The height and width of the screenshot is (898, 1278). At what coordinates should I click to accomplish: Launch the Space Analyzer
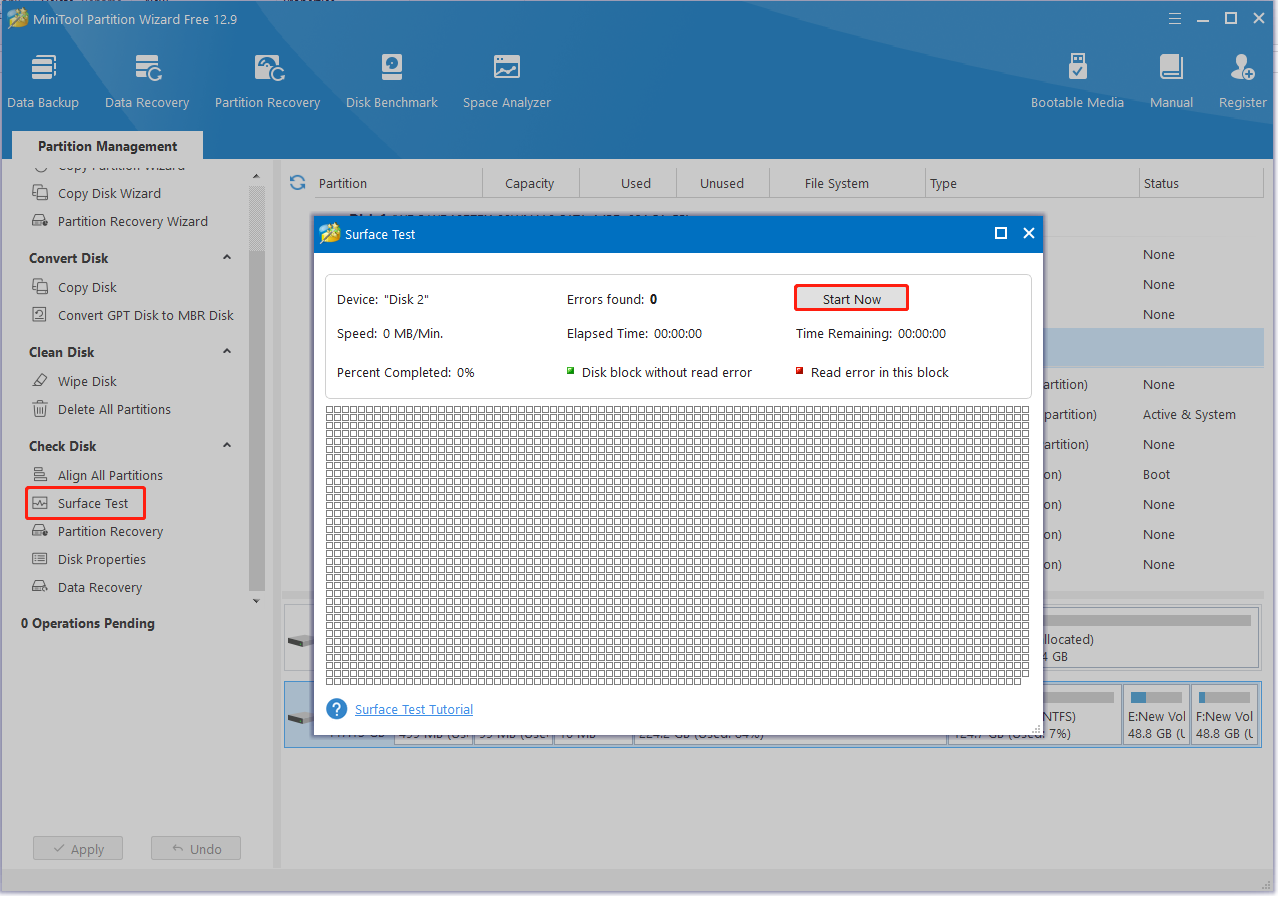point(506,81)
